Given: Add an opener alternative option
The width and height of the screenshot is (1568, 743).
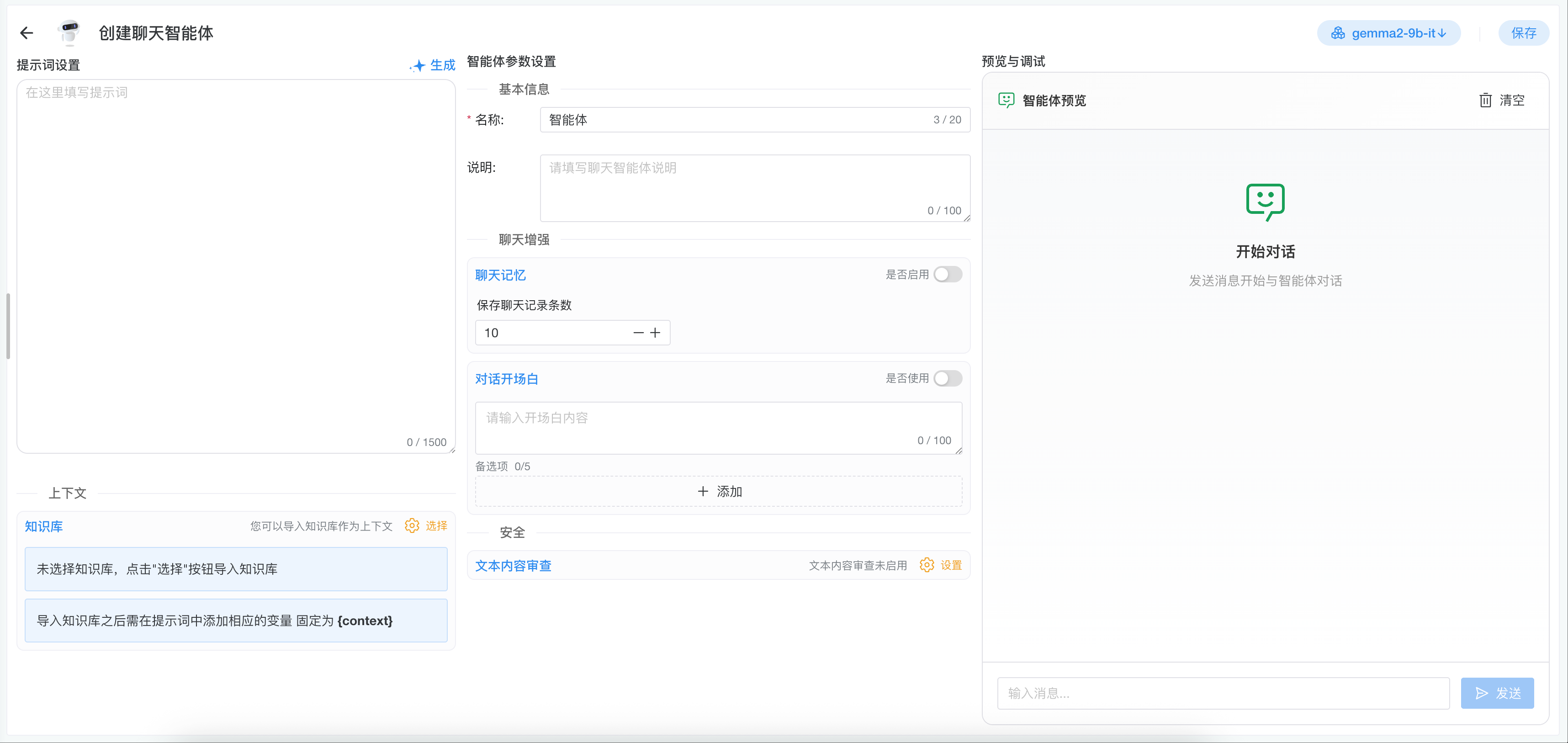Looking at the screenshot, I should 718,492.
